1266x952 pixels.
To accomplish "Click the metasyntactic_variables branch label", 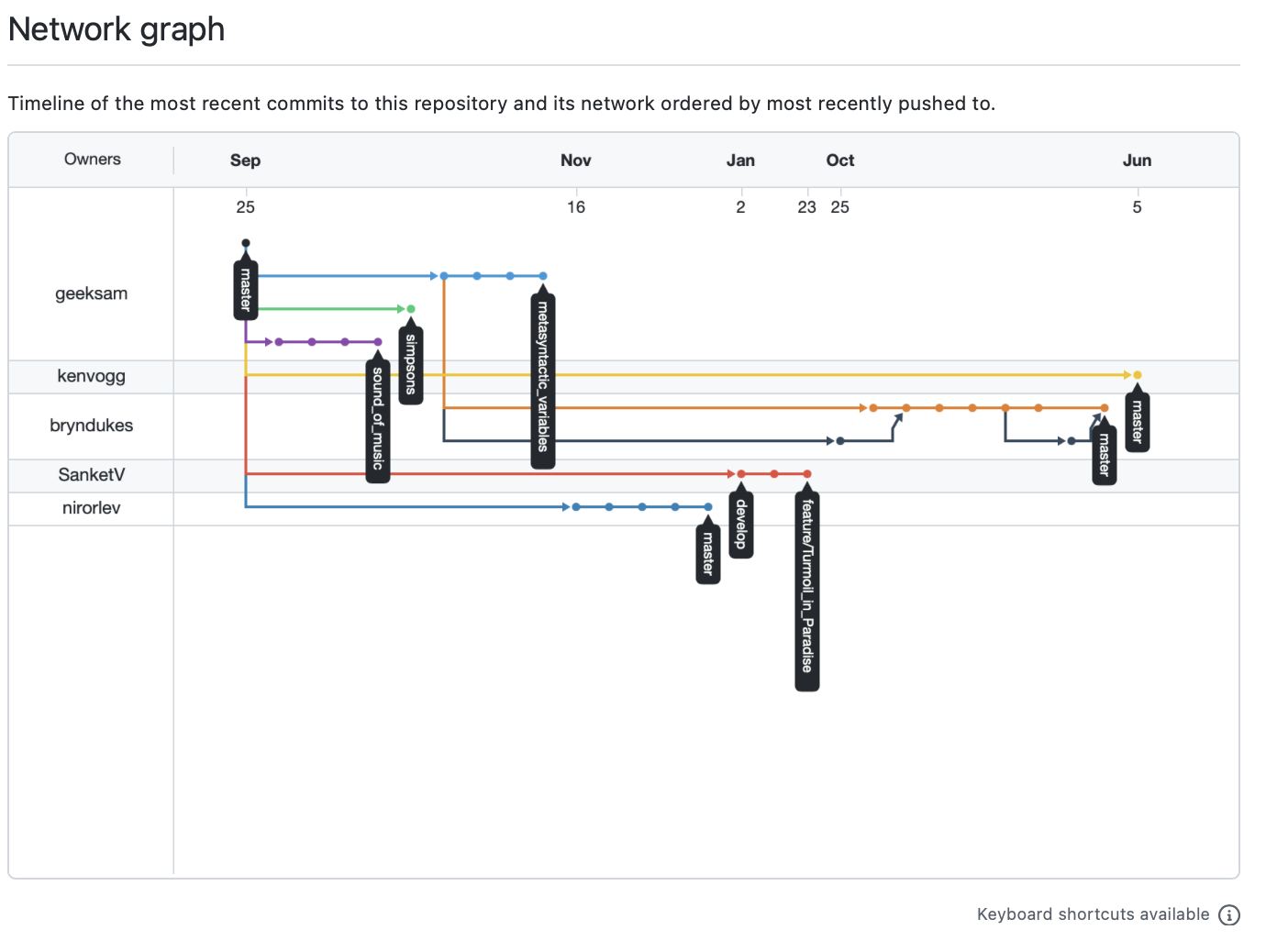I will (543, 378).
